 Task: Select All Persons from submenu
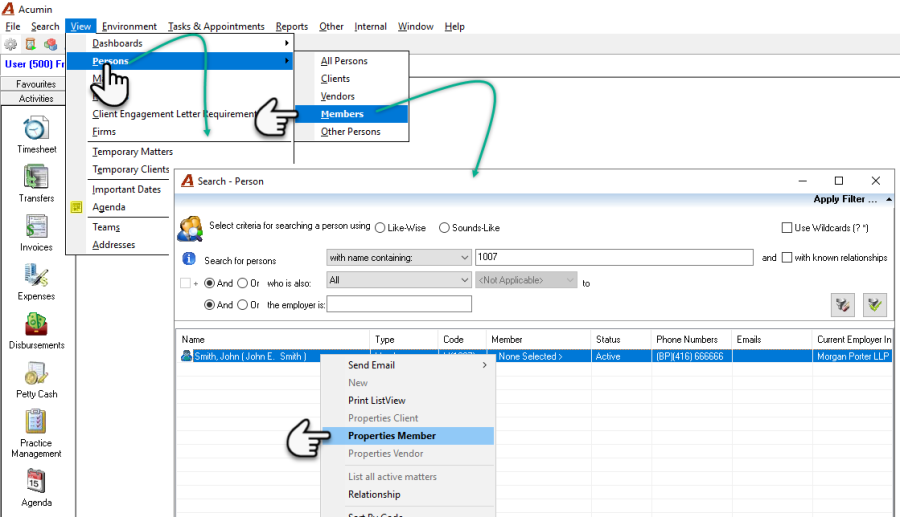[344, 61]
